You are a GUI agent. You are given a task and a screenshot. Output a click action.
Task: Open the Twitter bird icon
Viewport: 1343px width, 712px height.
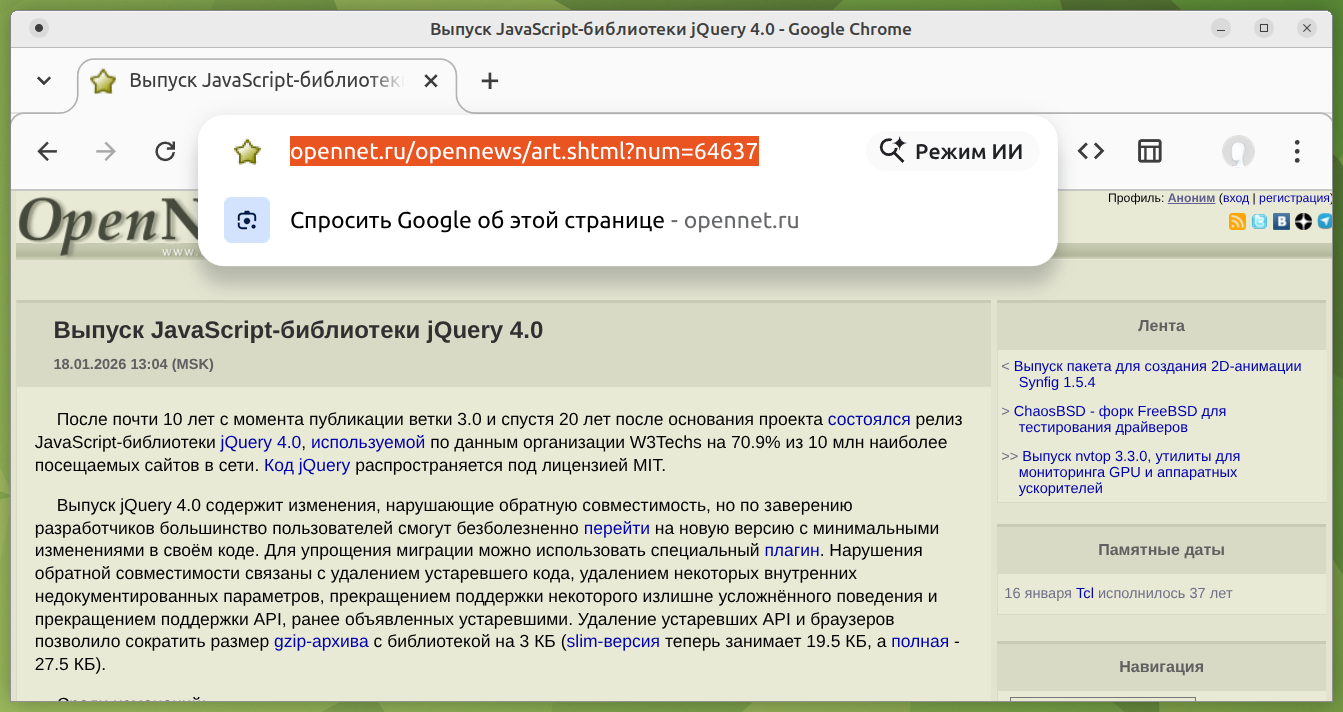click(1259, 222)
